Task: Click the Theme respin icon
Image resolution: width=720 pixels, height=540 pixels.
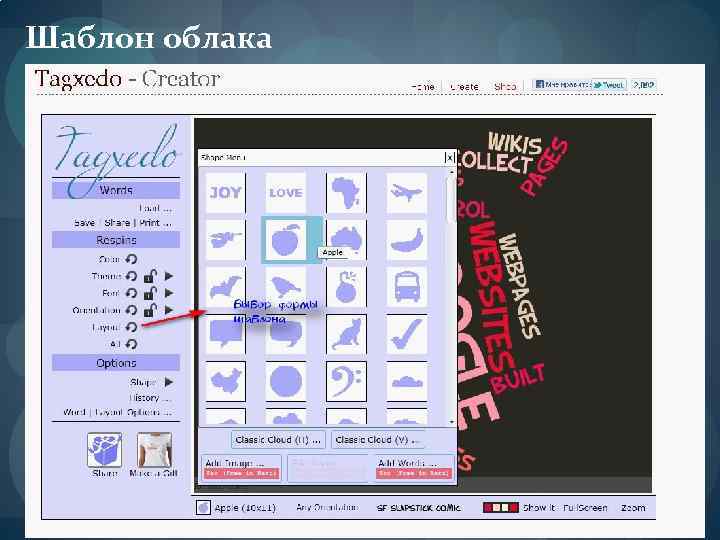Action: (131, 276)
